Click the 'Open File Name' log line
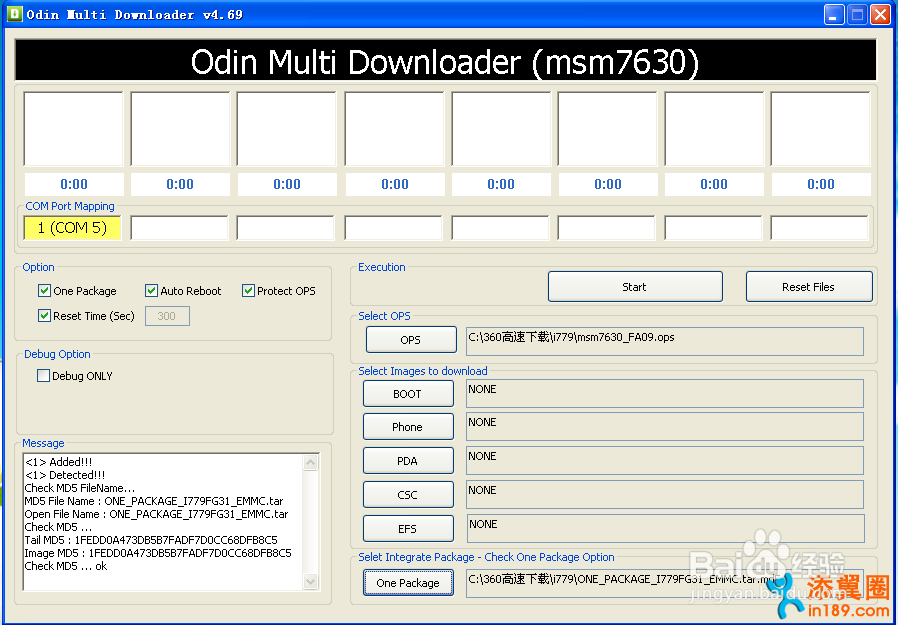The image size is (898, 625). tap(156, 514)
